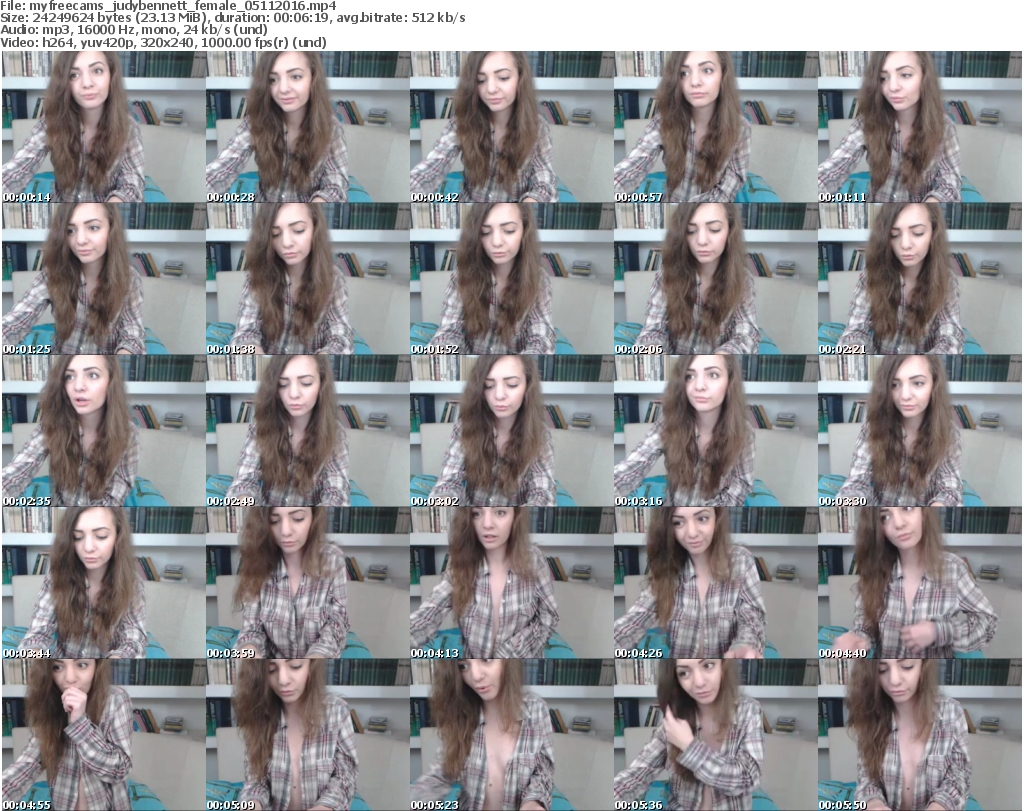Pick the last thumbnail stamped 00:05:50
Image resolution: width=1024 pixels, height=811 pixels.
920,735
